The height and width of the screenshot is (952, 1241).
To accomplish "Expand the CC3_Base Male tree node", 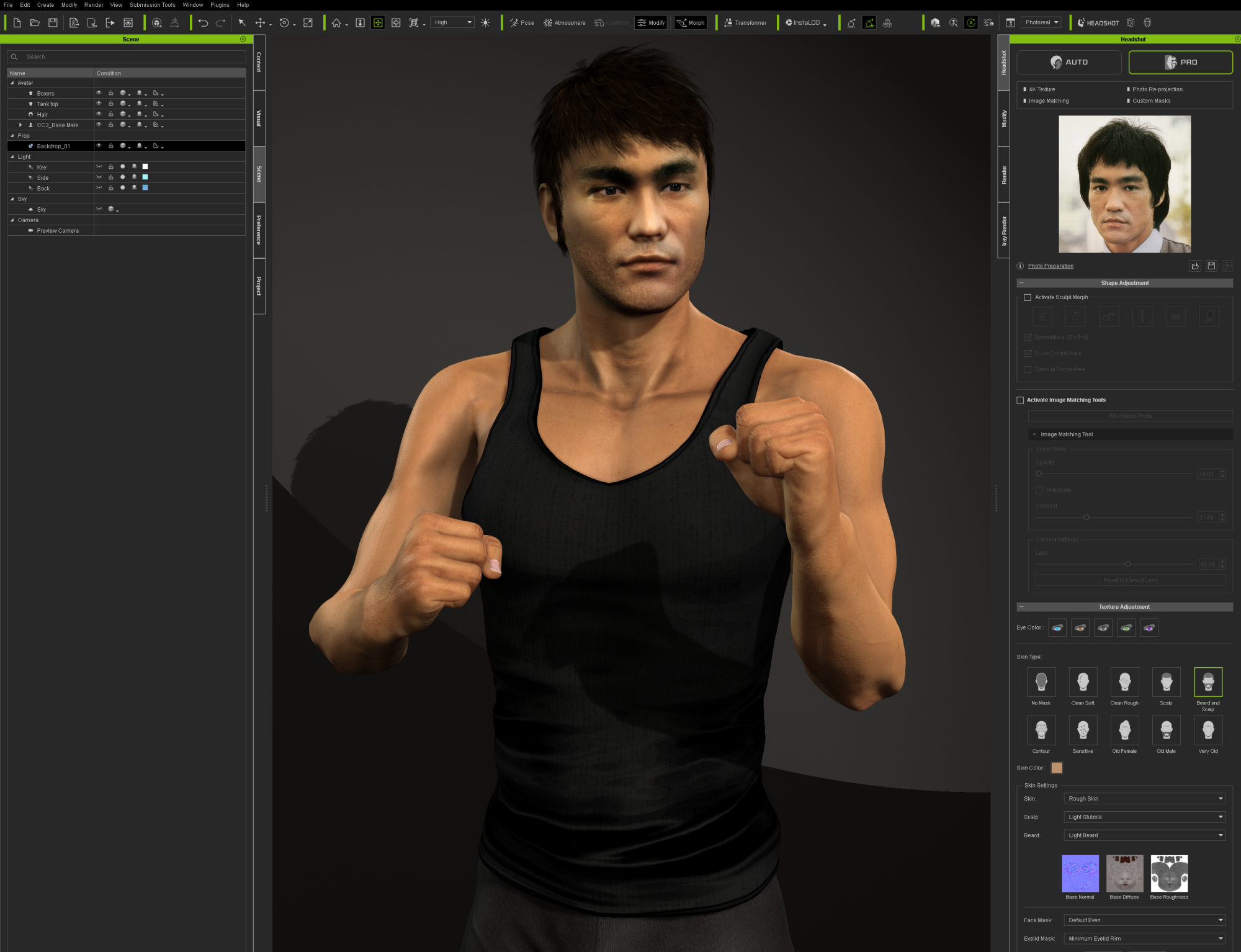I will click(x=20, y=125).
